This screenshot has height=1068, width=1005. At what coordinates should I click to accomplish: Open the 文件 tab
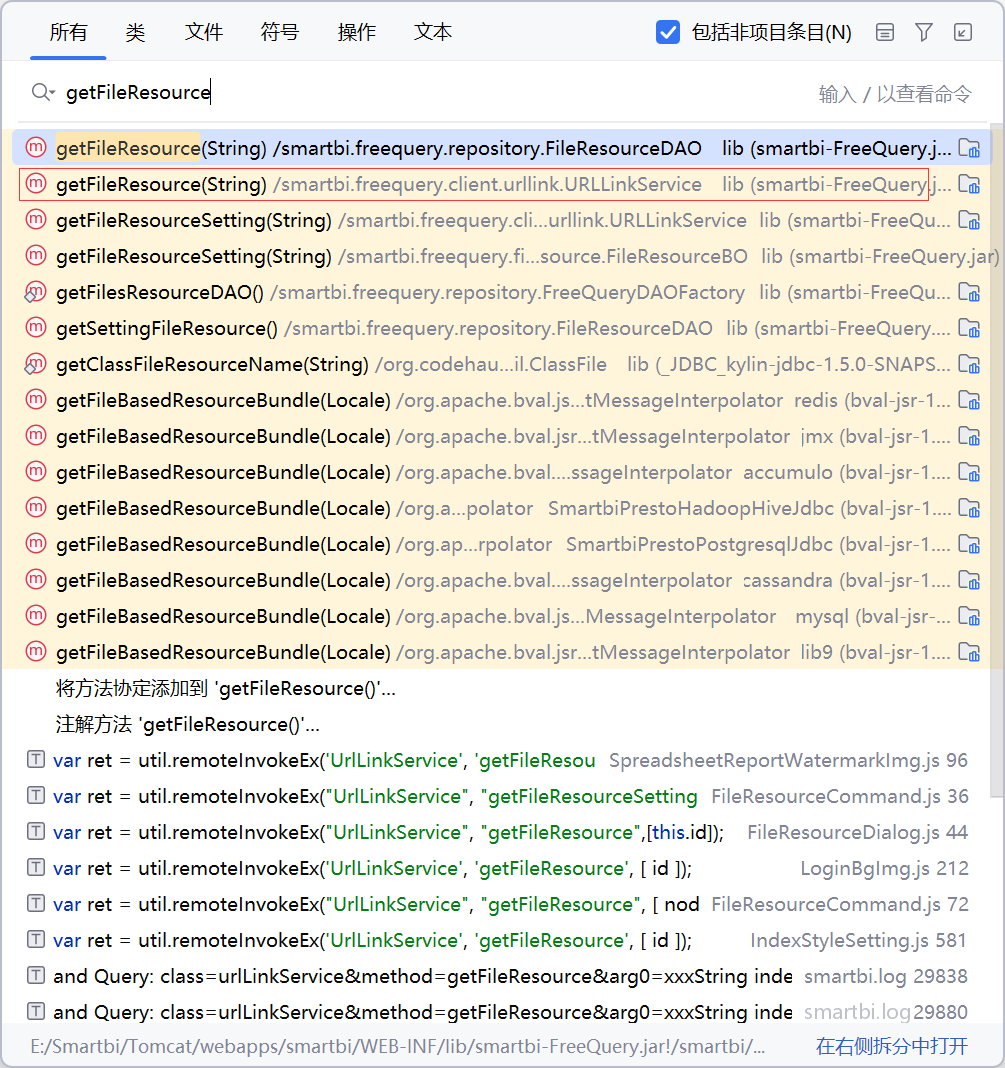pos(204,32)
